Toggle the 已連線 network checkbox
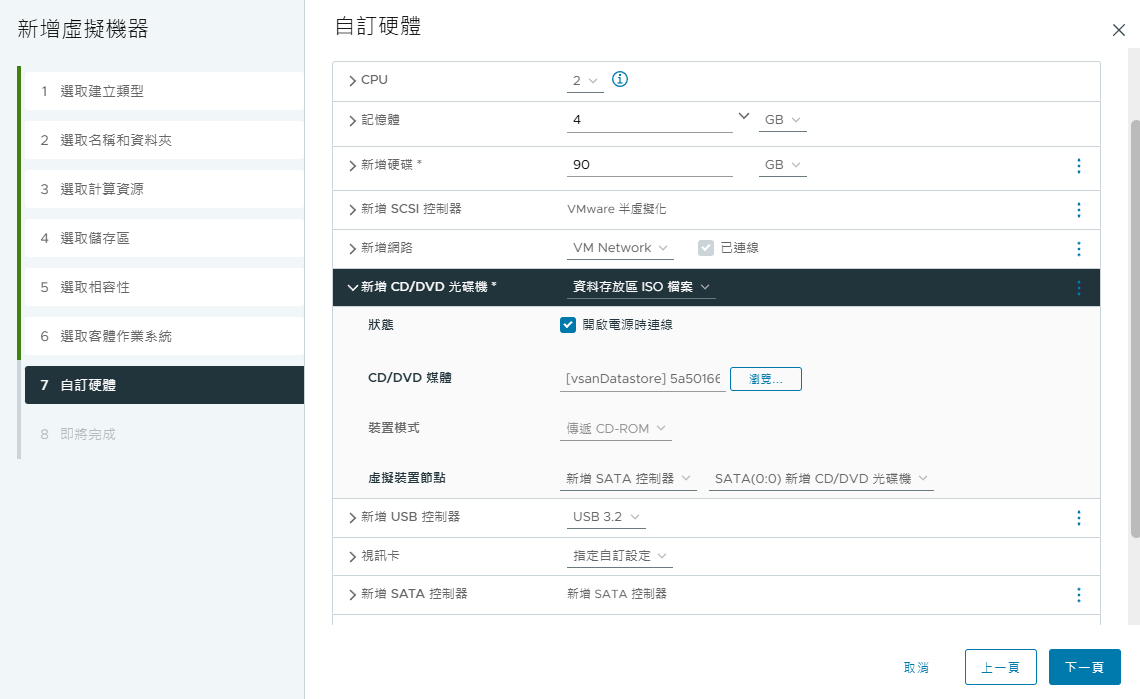This screenshot has height=699, width=1140. tap(705, 248)
